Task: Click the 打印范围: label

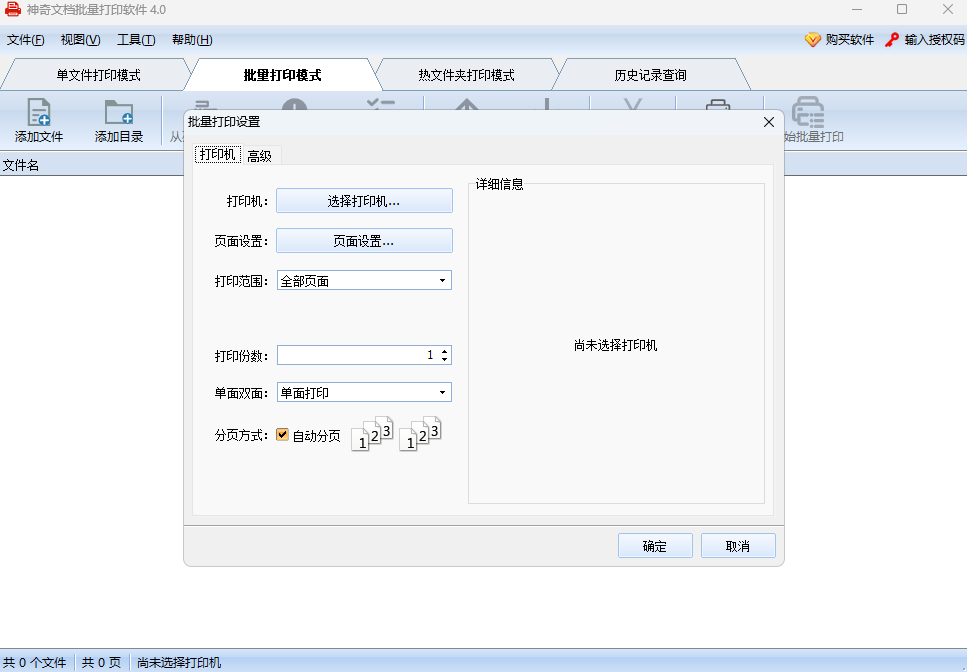Action: [241, 281]
